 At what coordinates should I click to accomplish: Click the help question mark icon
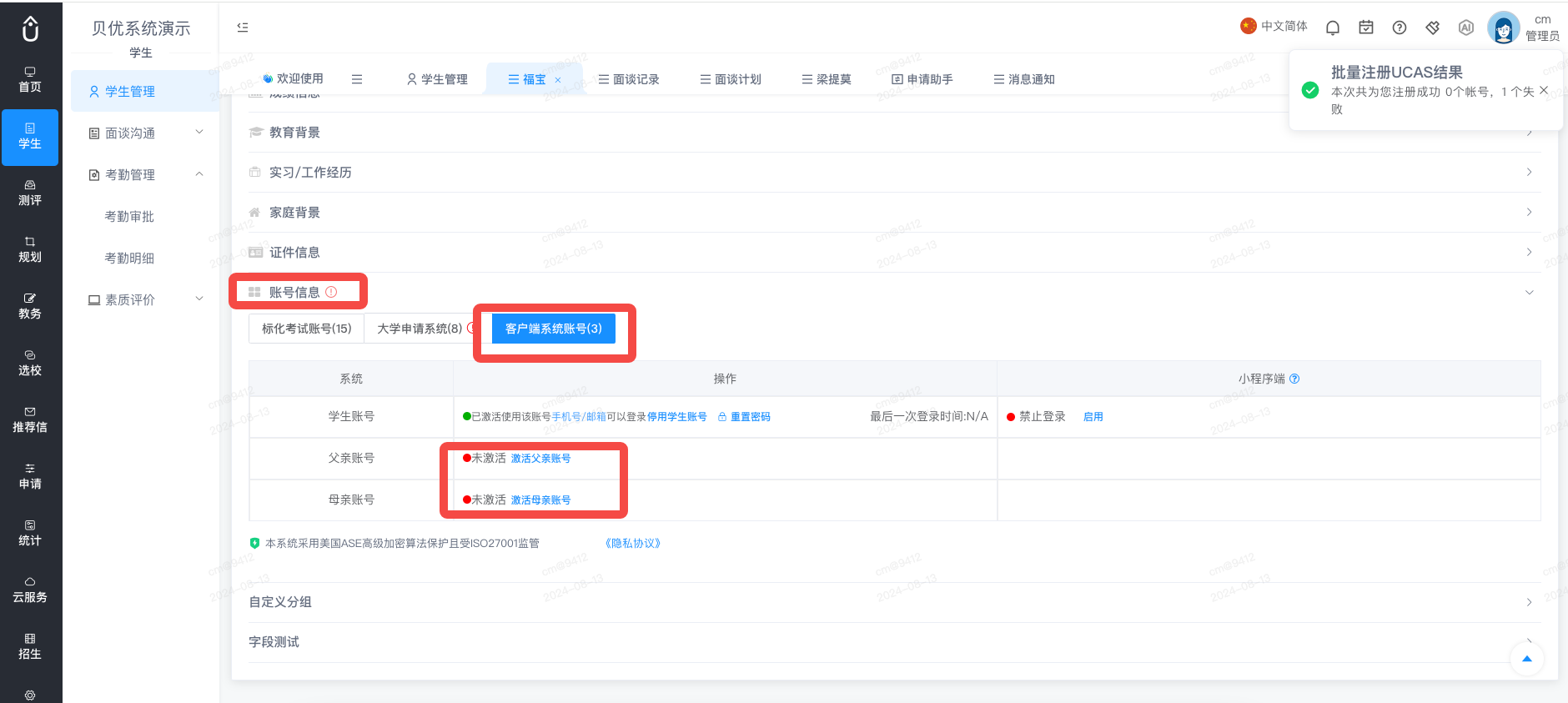pyautogui.click(x=1400, y=28)
